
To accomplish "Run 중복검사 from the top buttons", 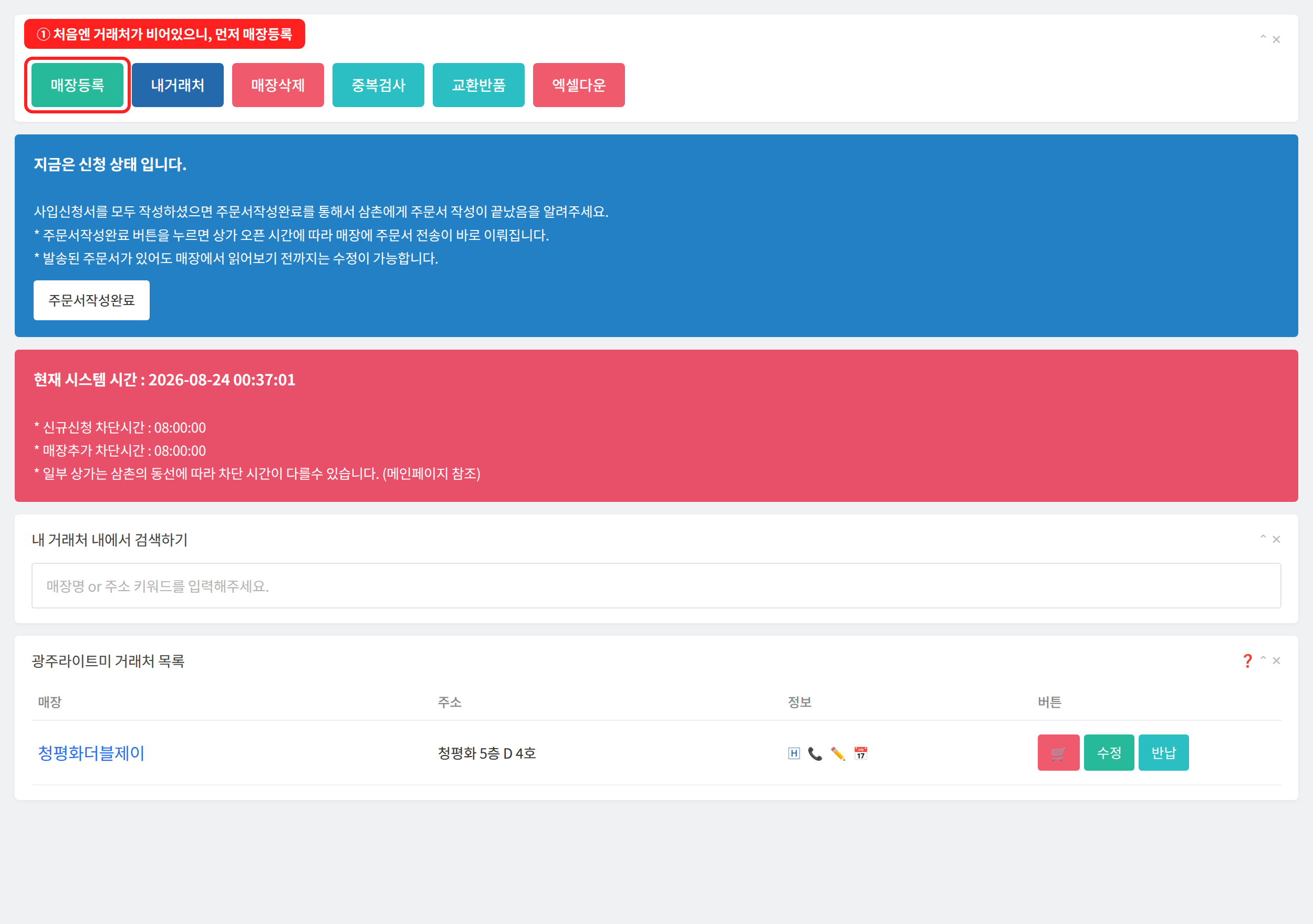I will [378, 85].
